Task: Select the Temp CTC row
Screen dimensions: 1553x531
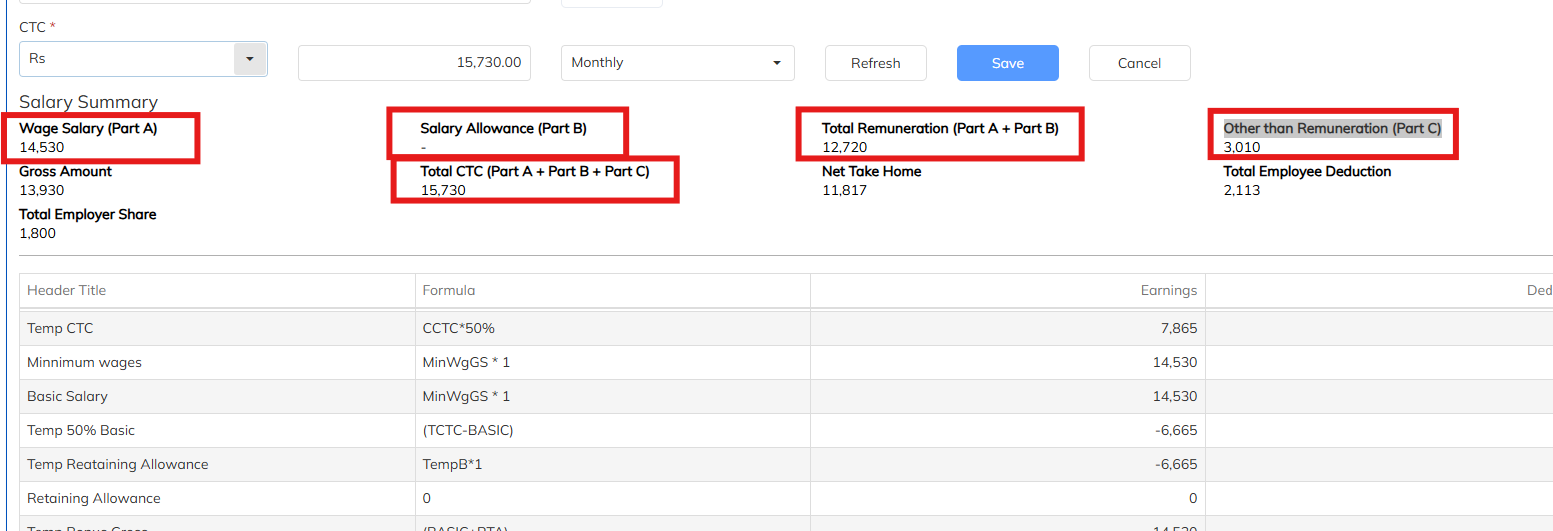Action: pyautogui.click(x=60, y=328)
